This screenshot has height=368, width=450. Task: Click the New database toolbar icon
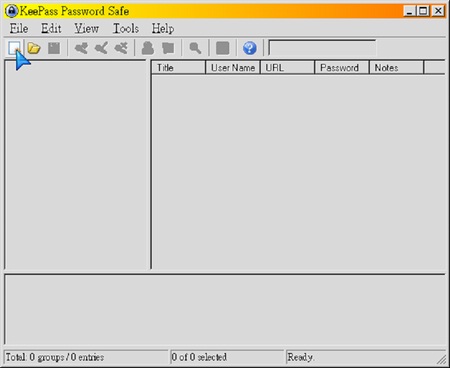[14, 48]
